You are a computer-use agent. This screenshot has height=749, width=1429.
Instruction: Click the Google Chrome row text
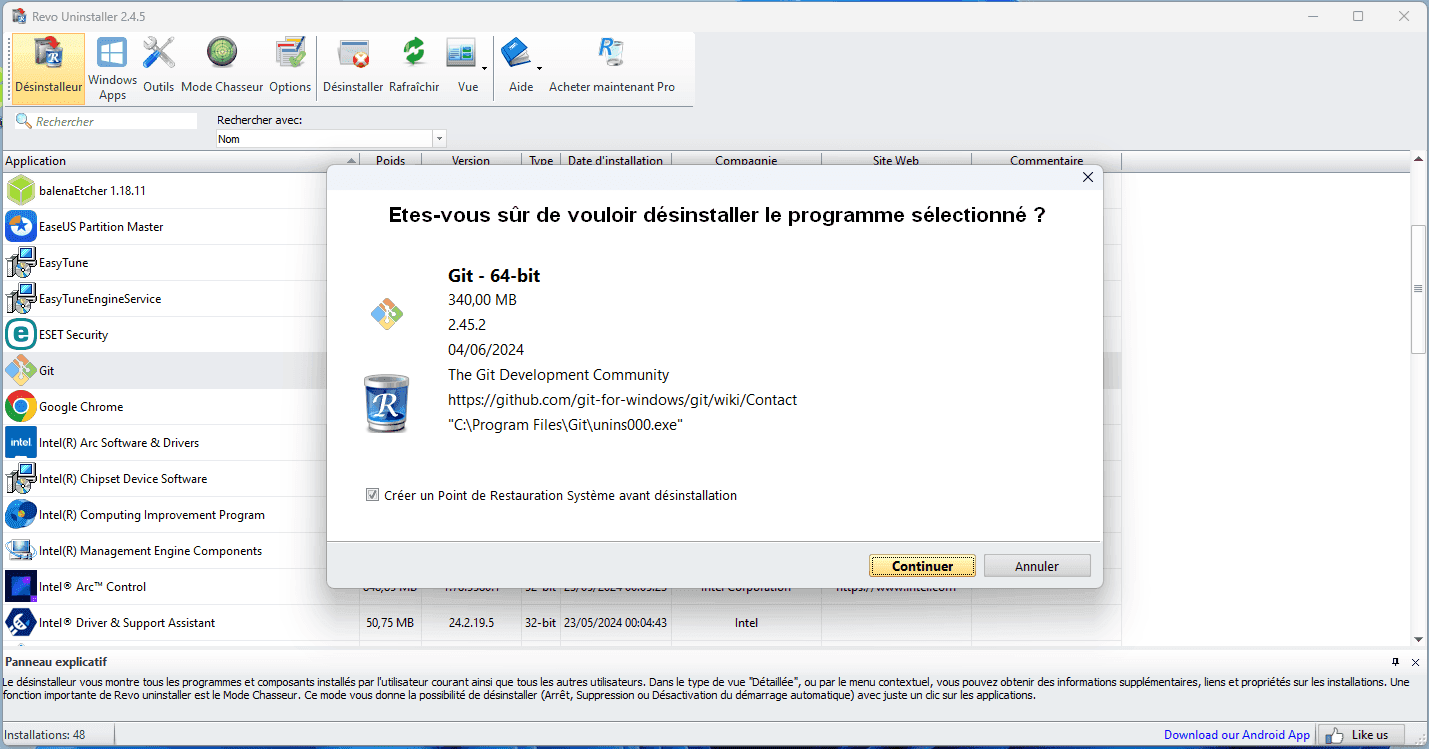[81, 407]
